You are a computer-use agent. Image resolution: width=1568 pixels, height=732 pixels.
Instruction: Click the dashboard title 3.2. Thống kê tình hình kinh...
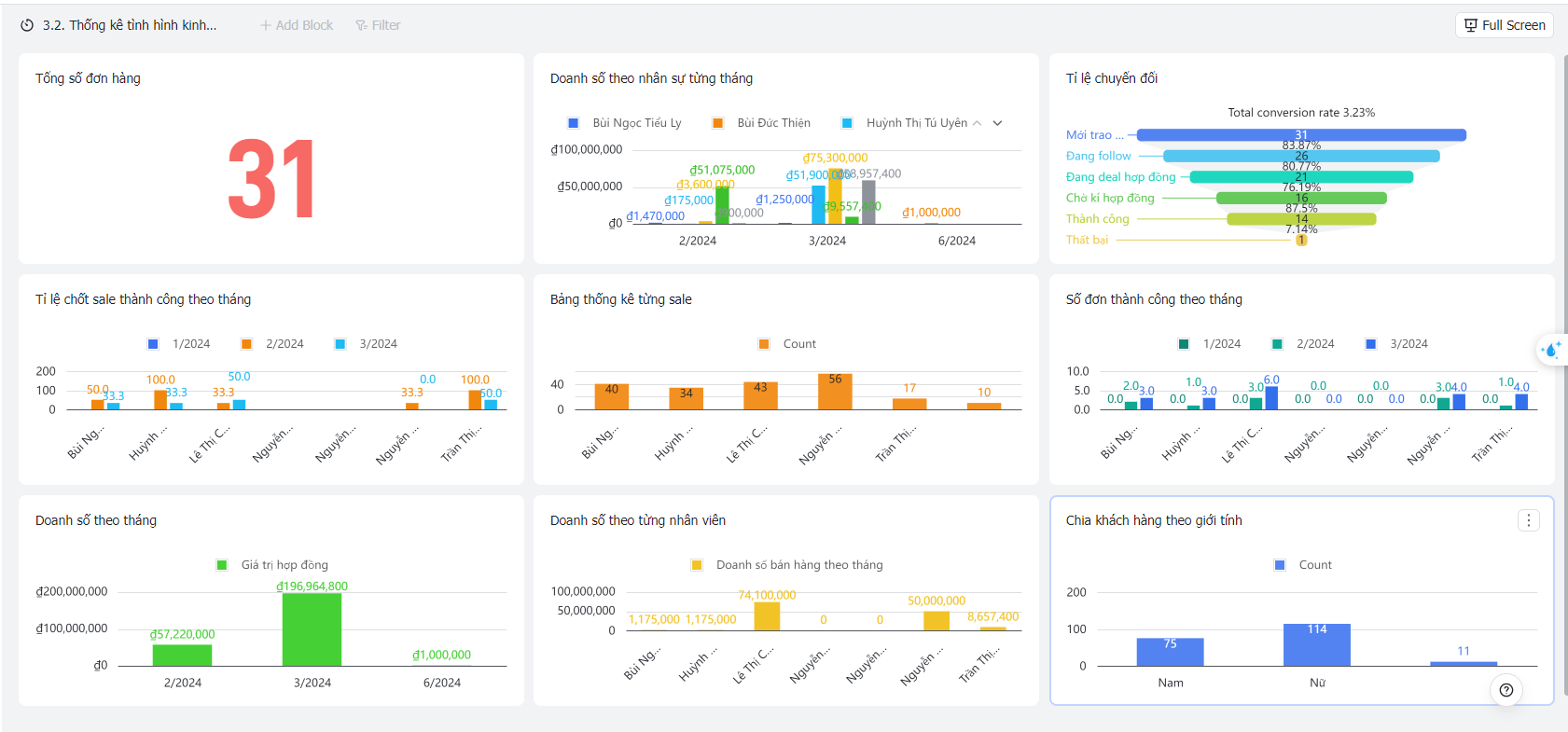coord(130,25)
